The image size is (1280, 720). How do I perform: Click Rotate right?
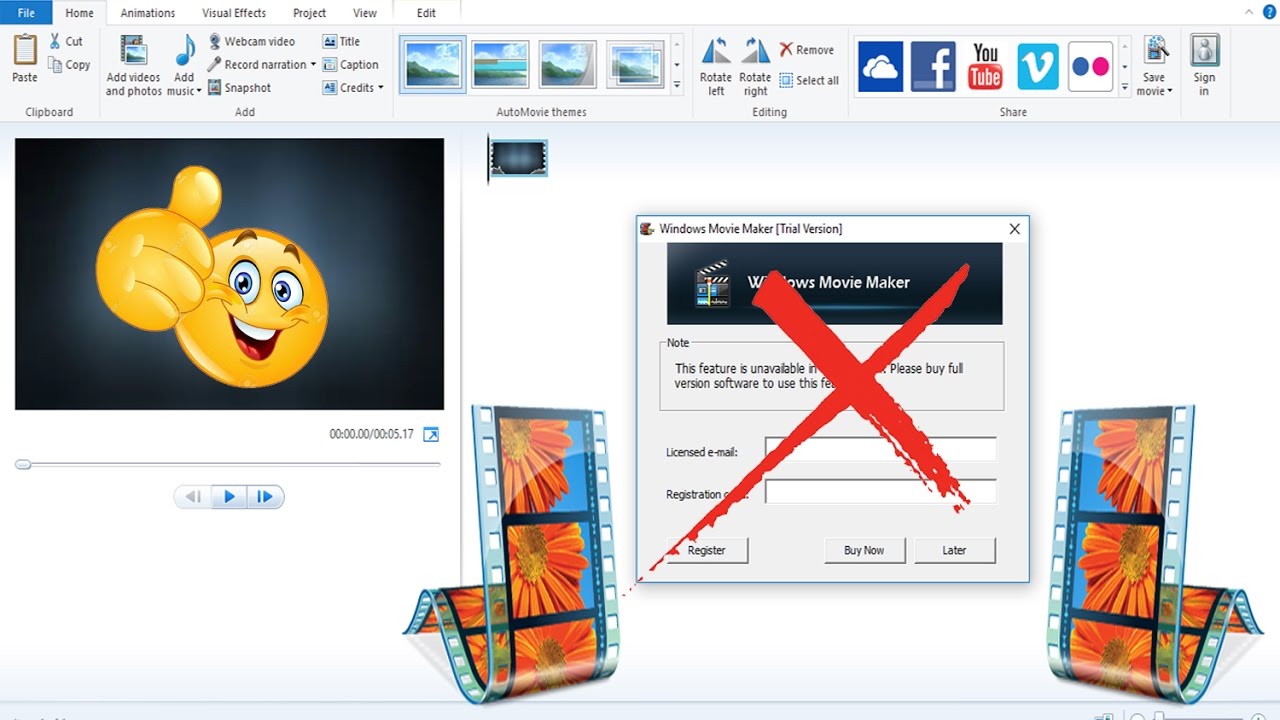pos(755,66)
